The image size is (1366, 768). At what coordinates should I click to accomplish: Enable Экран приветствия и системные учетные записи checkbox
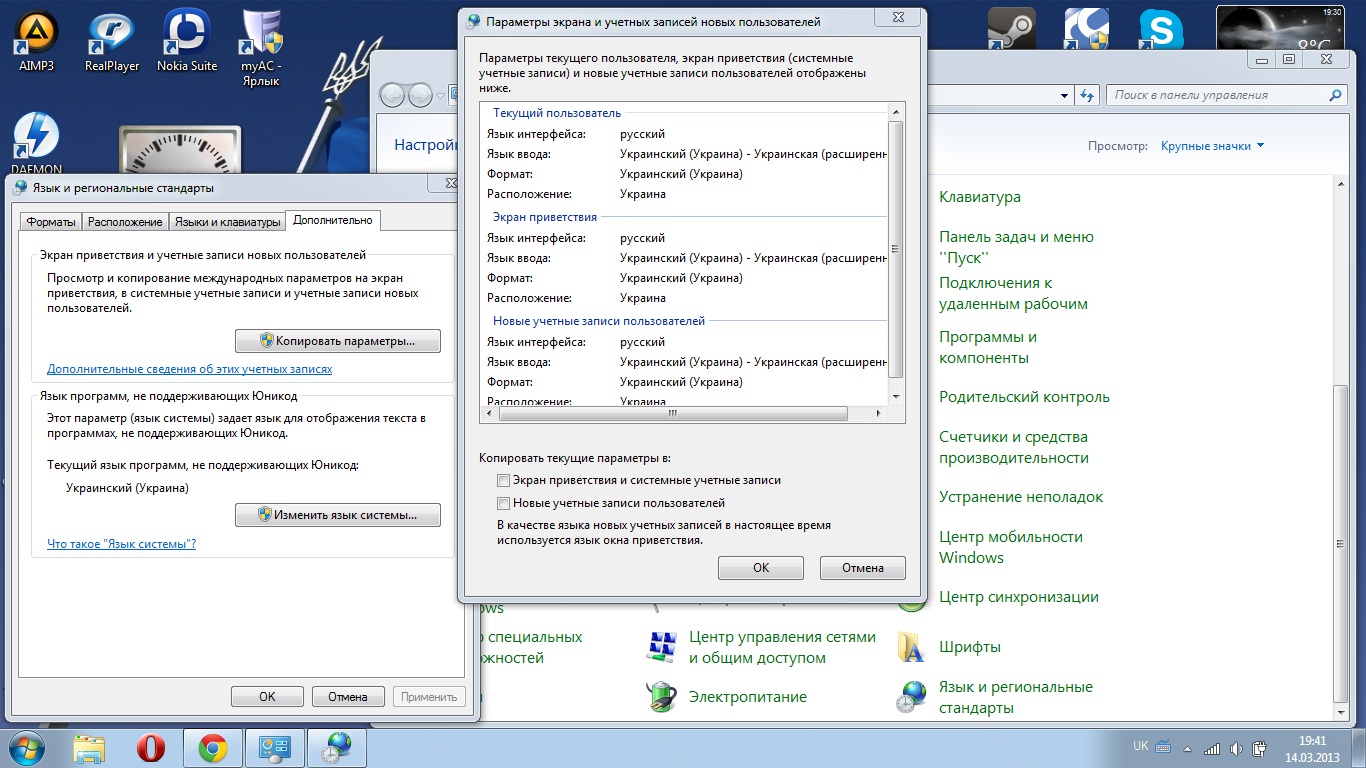click(504, 481)
